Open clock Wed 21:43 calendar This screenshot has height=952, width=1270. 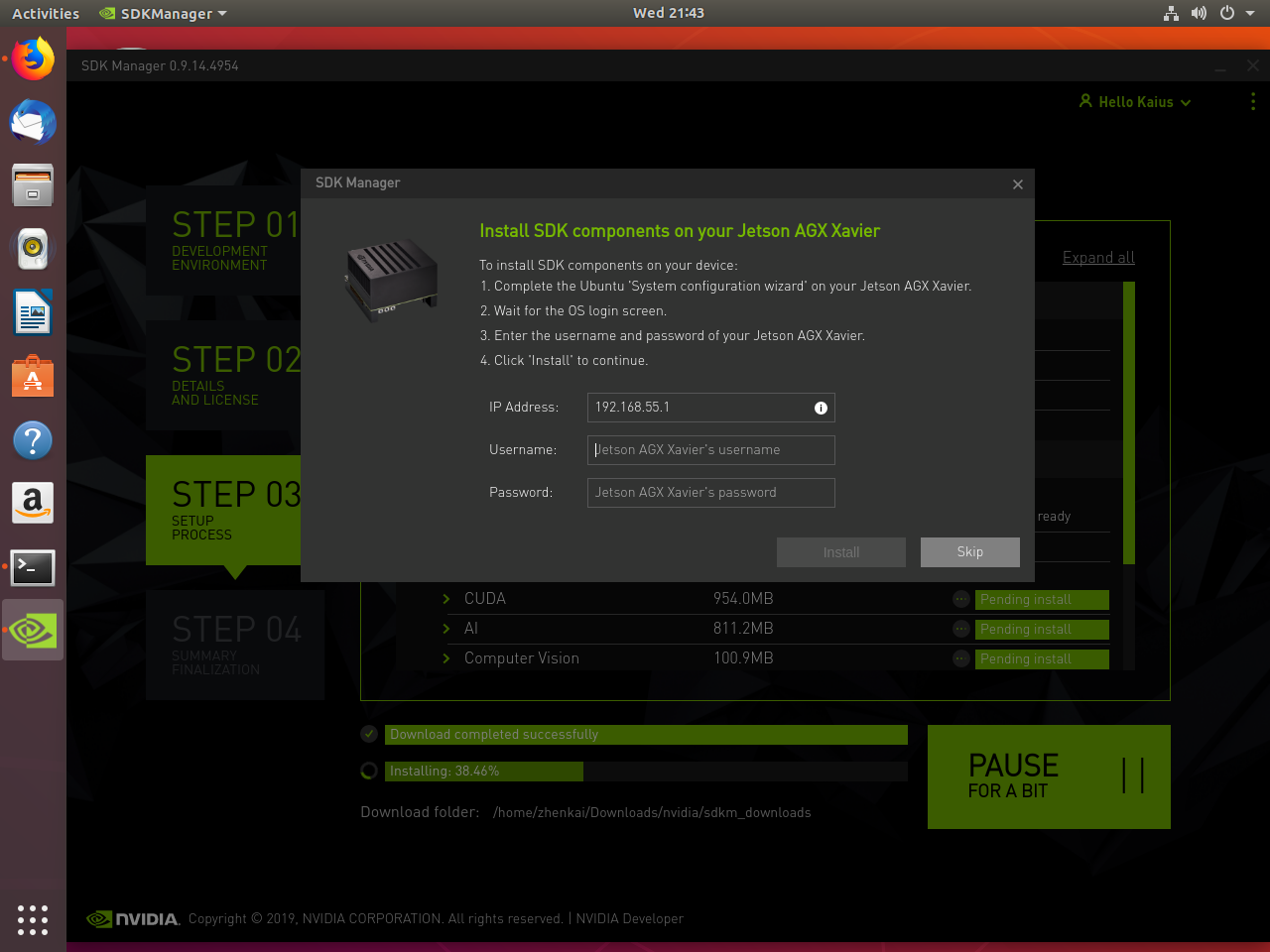(669, 13)
